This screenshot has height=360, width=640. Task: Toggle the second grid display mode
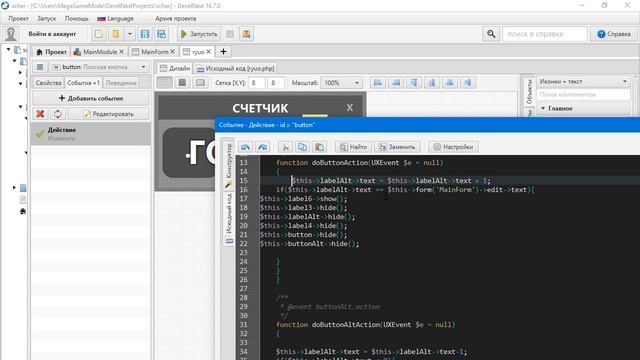pyautogui.click(x=182, y=83)
